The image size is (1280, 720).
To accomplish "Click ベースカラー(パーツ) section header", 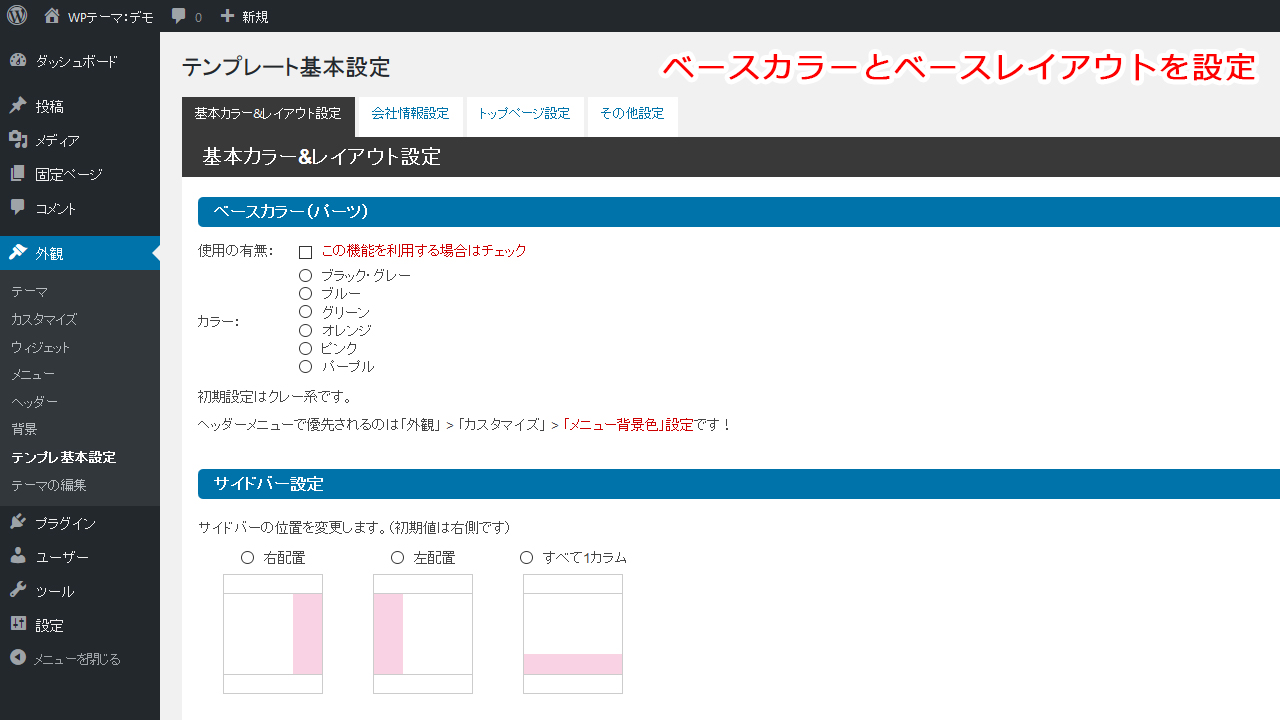I will click(x=739, y=212).
